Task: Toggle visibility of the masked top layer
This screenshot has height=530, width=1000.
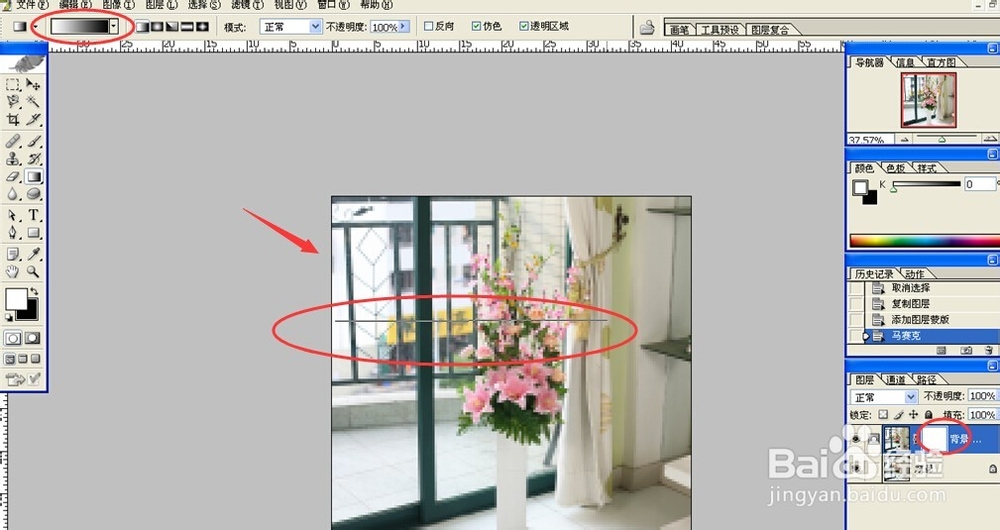Action: (856, 439)
